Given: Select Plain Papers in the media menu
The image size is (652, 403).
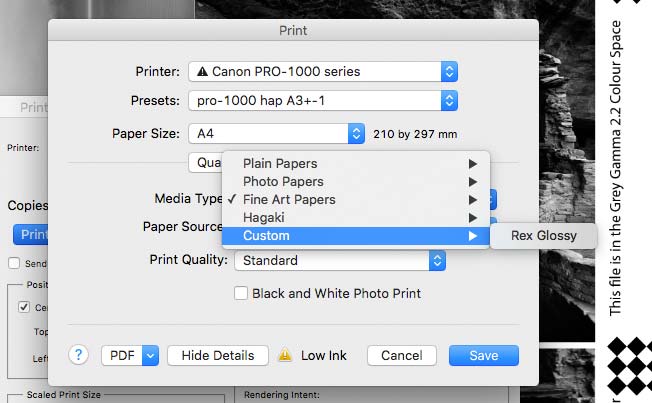Looking at the screenshot, I should (x=356, y=163).
